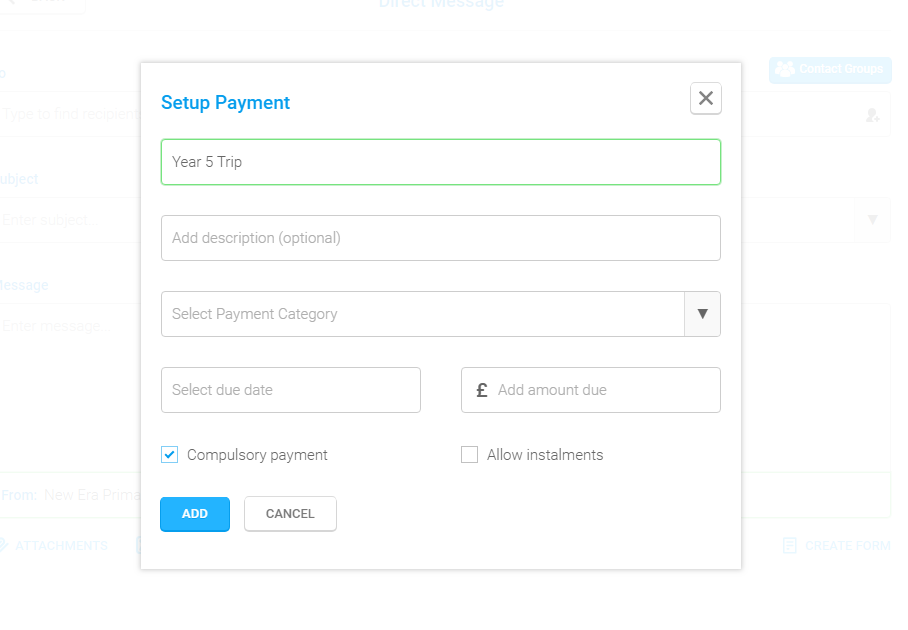908x630 pixels.
Task: Open the Select due date field
Action: click(x=291, y=390)
